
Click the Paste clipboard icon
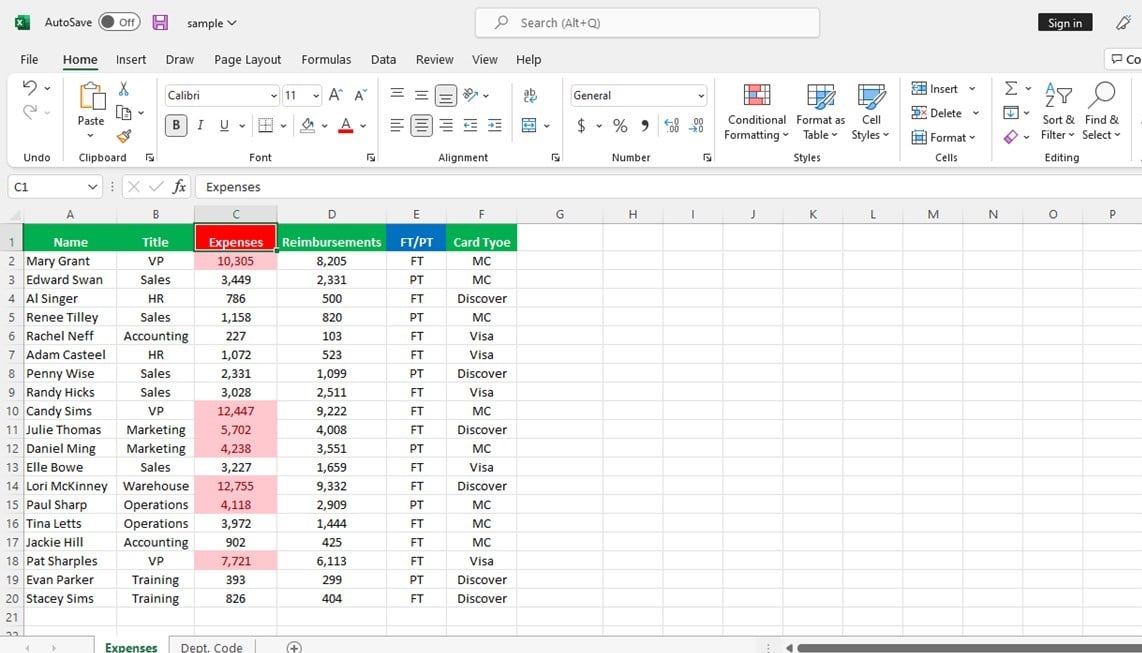point(91,95)
